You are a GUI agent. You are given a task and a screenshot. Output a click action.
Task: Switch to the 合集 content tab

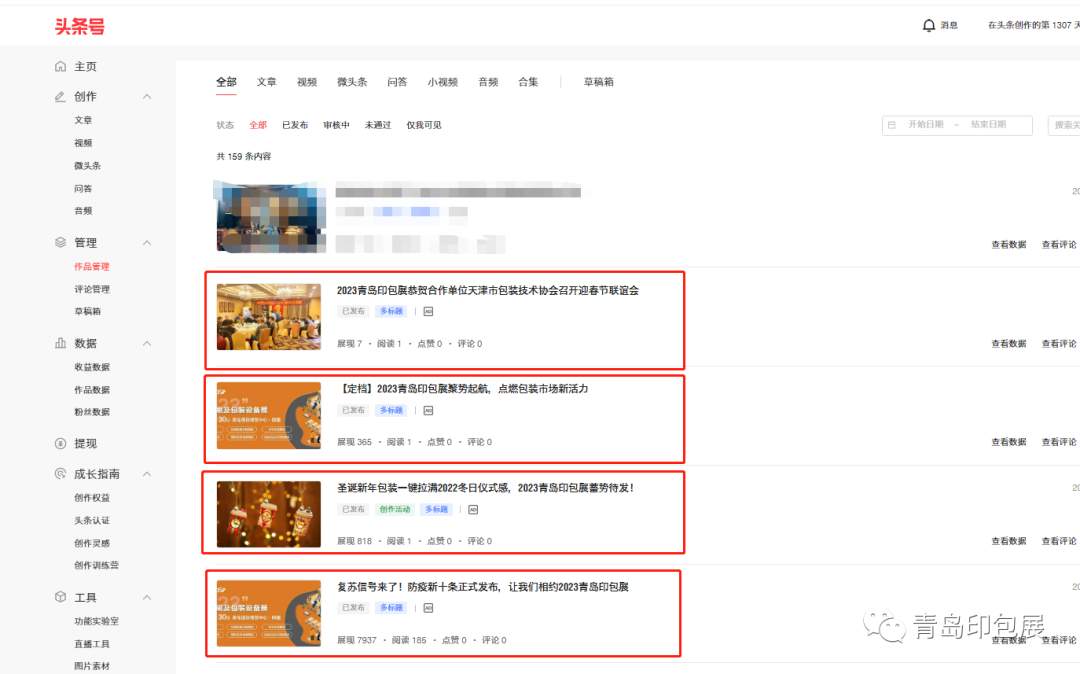(528, 82)
